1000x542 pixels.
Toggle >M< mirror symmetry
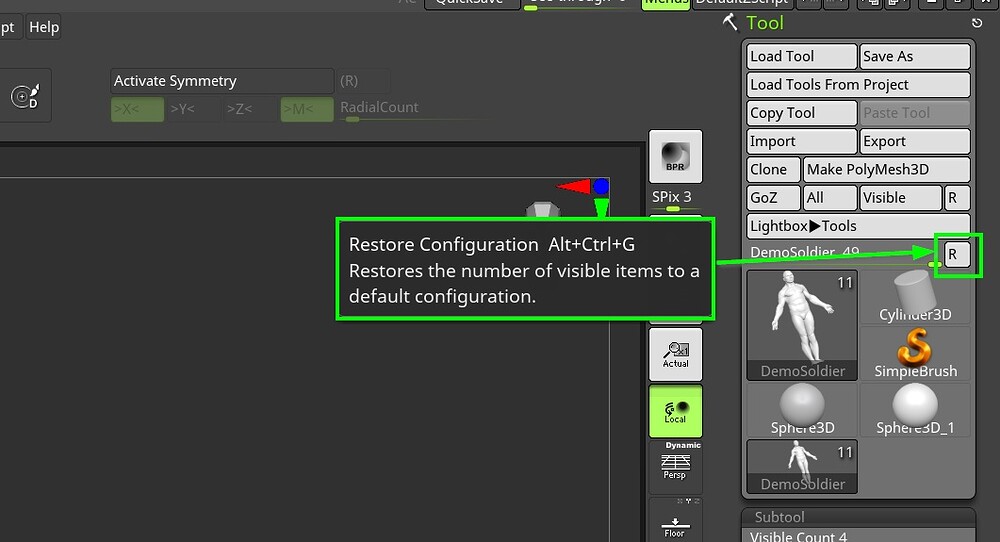[307, 109]
